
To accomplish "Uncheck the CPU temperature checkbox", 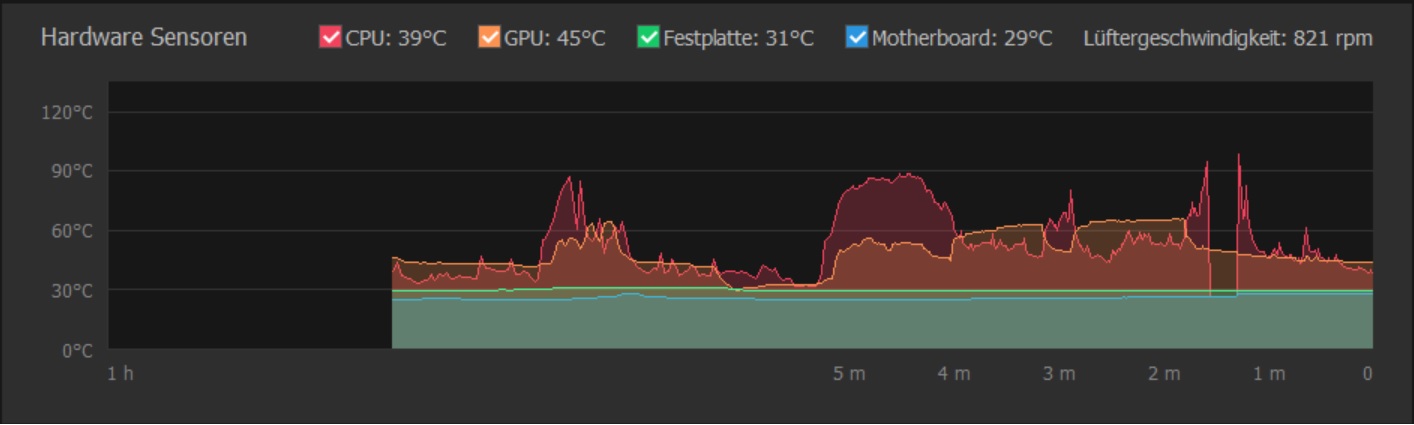I will tap(330, 39).
